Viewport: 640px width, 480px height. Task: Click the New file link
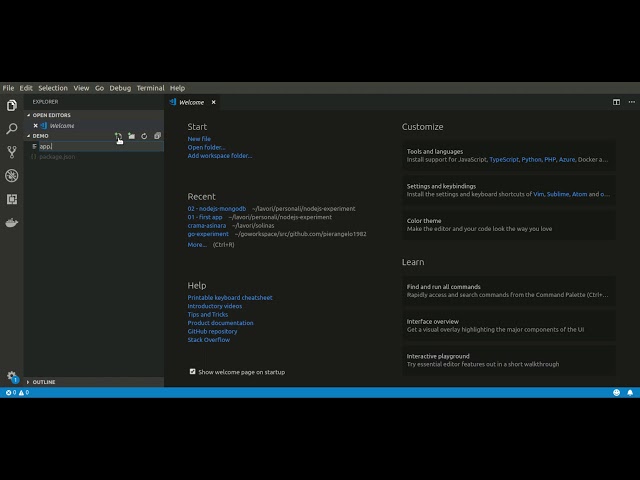(199, 139)
